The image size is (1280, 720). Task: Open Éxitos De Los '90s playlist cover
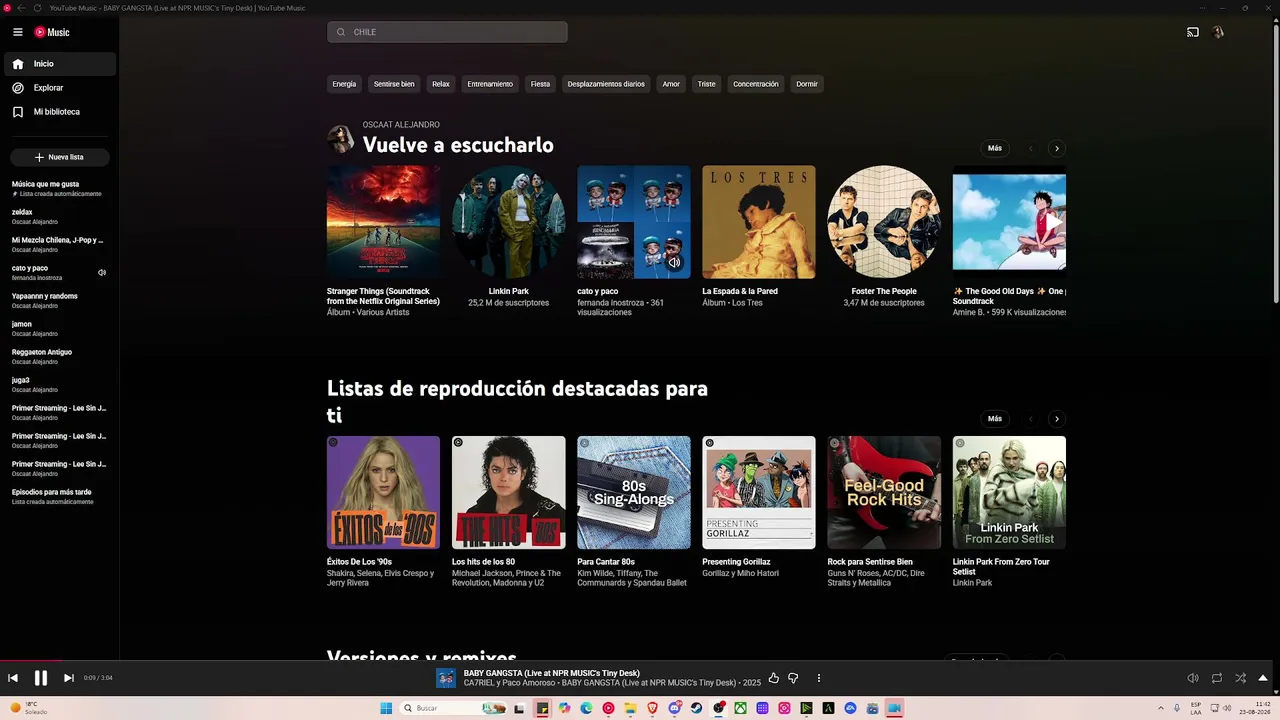383,492
